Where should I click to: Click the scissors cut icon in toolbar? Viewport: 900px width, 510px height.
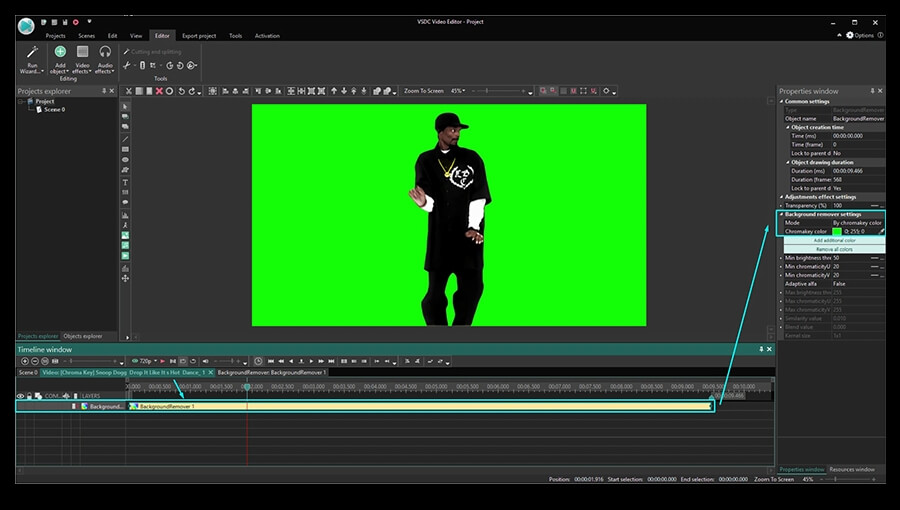pos(127,66)
